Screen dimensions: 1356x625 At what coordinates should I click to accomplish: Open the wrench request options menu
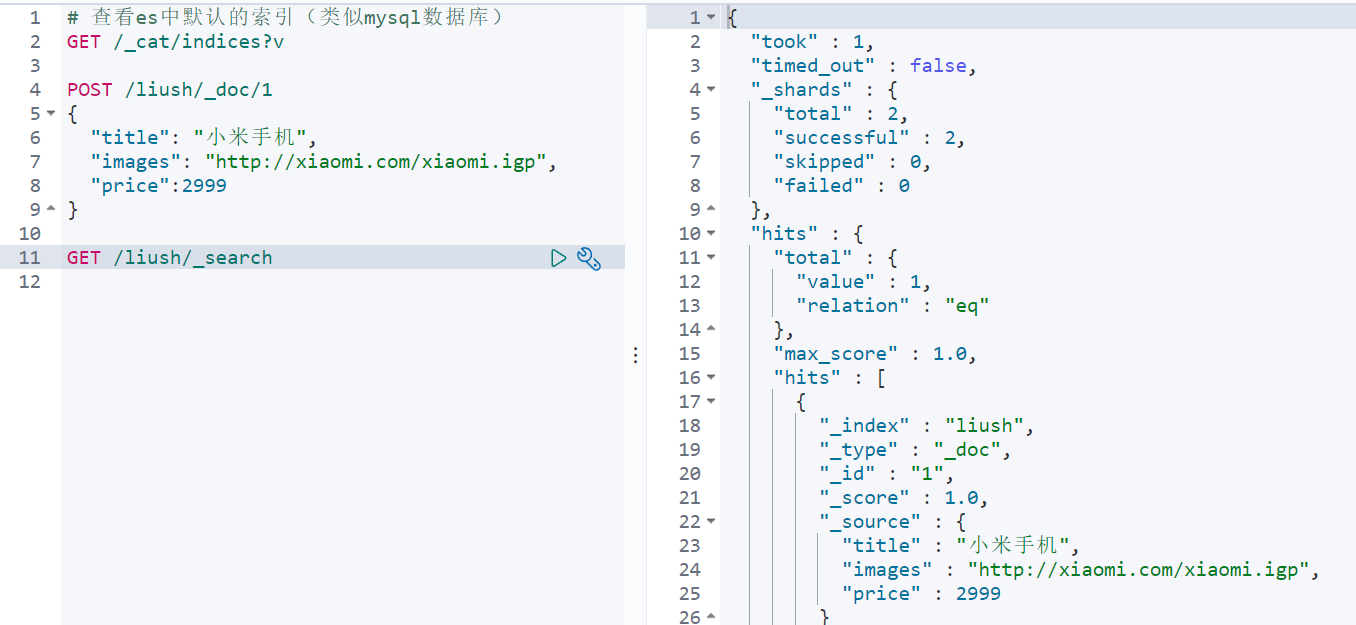pyautogui.click(x=589, y=259)
